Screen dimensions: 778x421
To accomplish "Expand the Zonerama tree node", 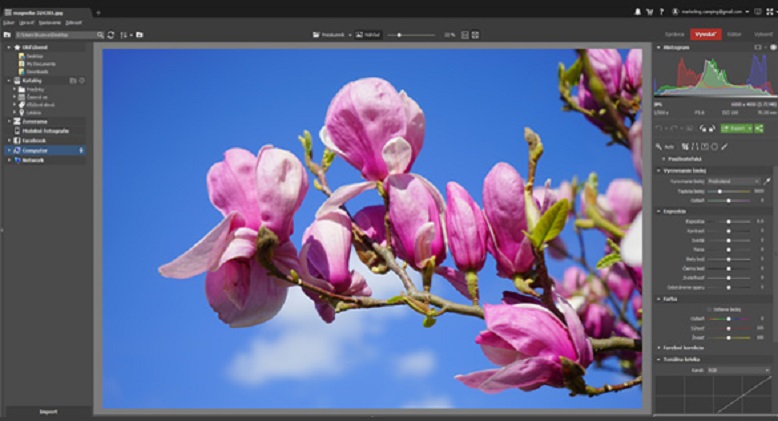I will (x=9, y=121).
